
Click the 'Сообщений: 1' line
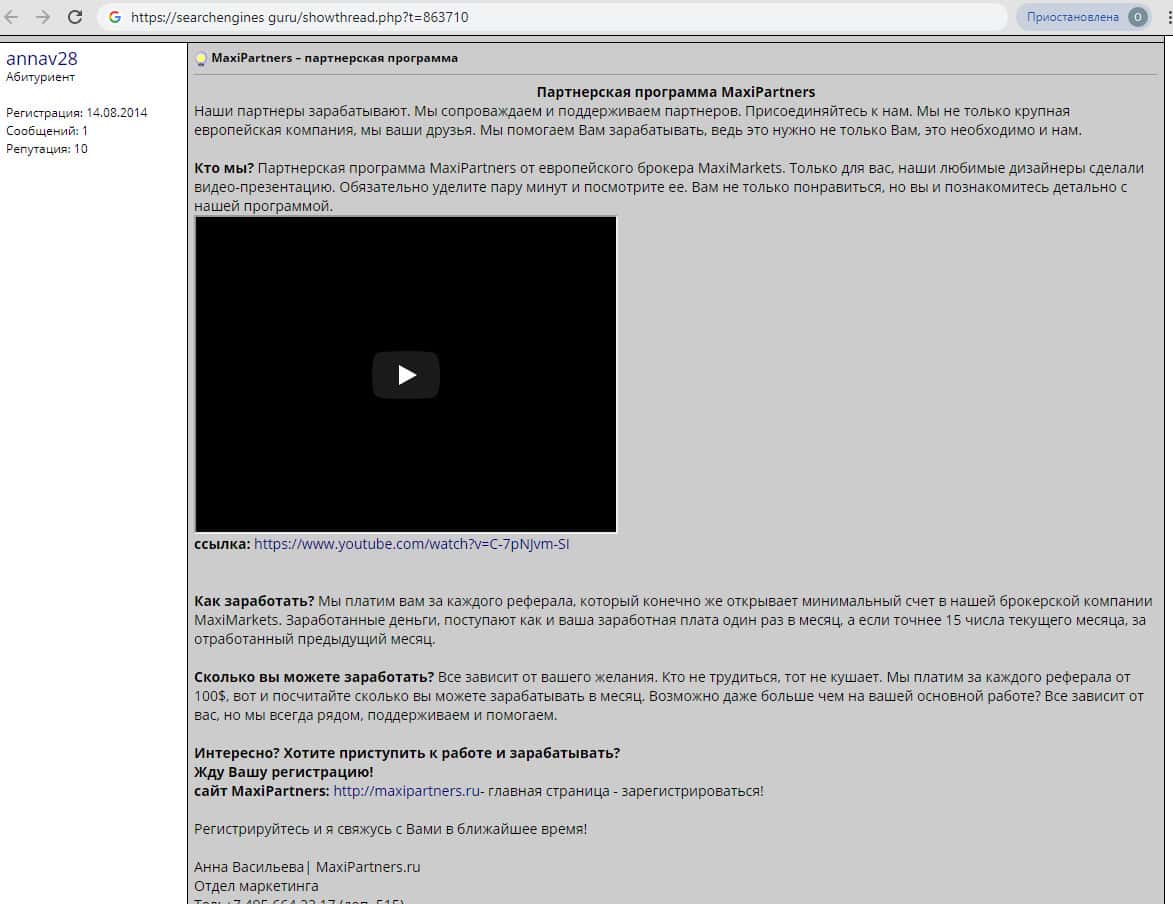[x=46, y=130]
